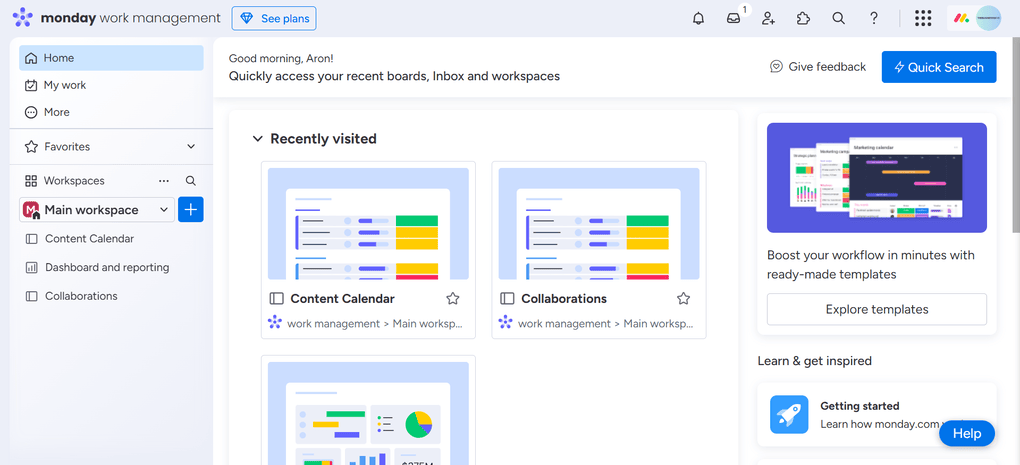Open the notifications bell icon
Image resolution: width=1020 pixels, height=465 pixels.
[698, 18]
